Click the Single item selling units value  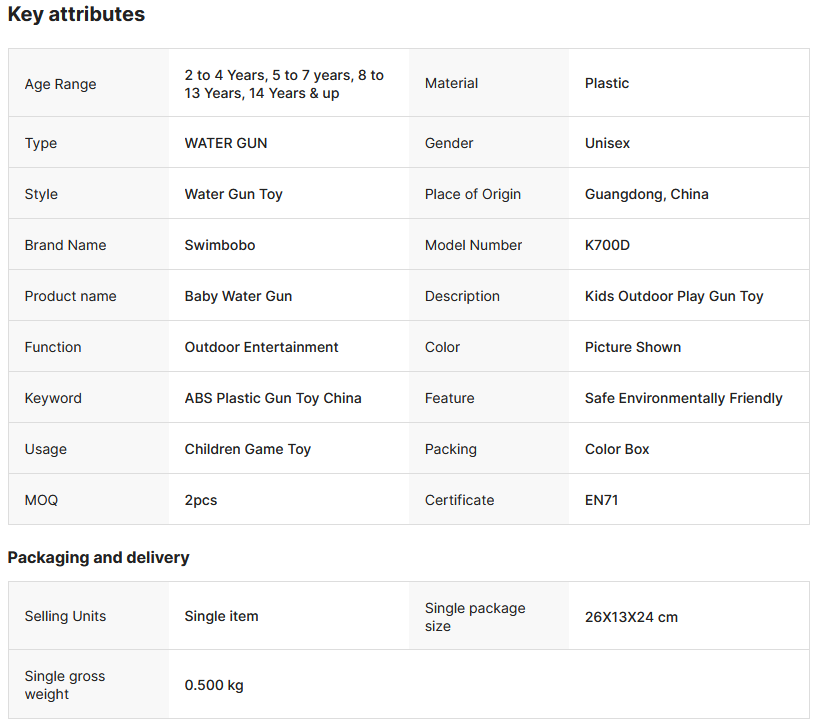[x=221, y=616]
